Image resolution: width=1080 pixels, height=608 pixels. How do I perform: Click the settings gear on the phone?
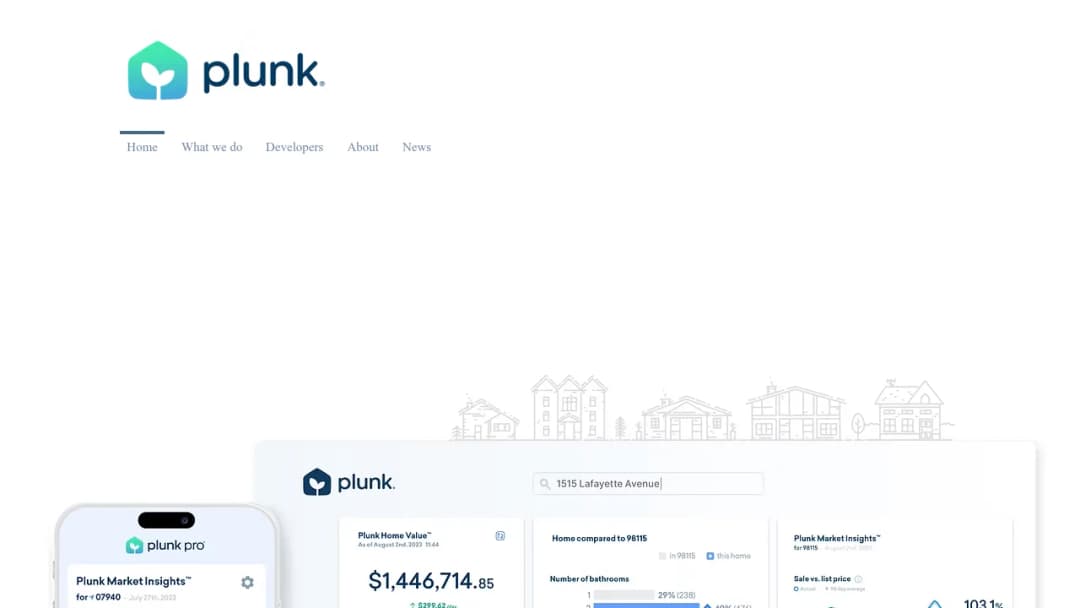247,583
